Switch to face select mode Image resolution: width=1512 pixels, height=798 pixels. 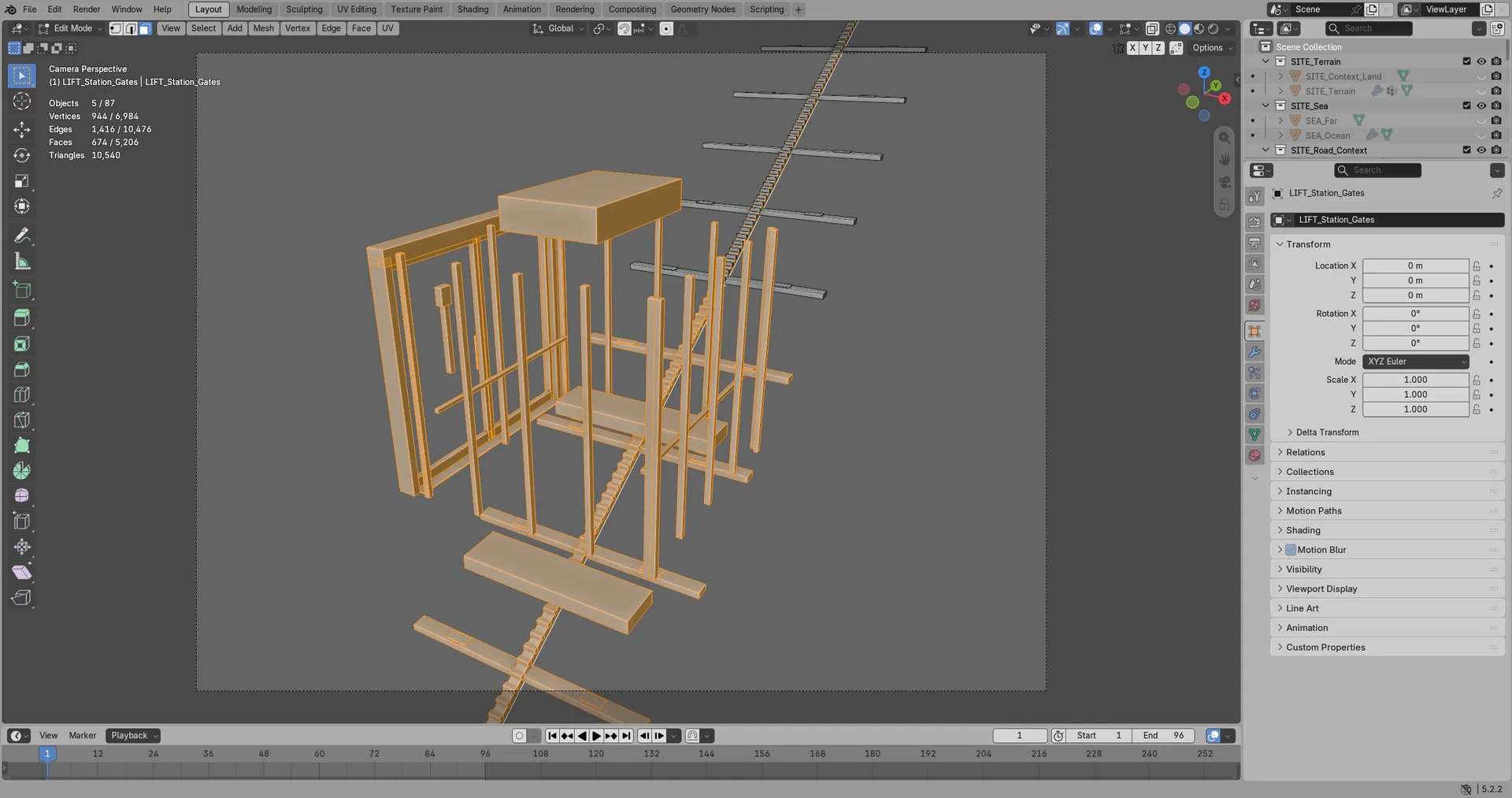[x=145, y=28]
